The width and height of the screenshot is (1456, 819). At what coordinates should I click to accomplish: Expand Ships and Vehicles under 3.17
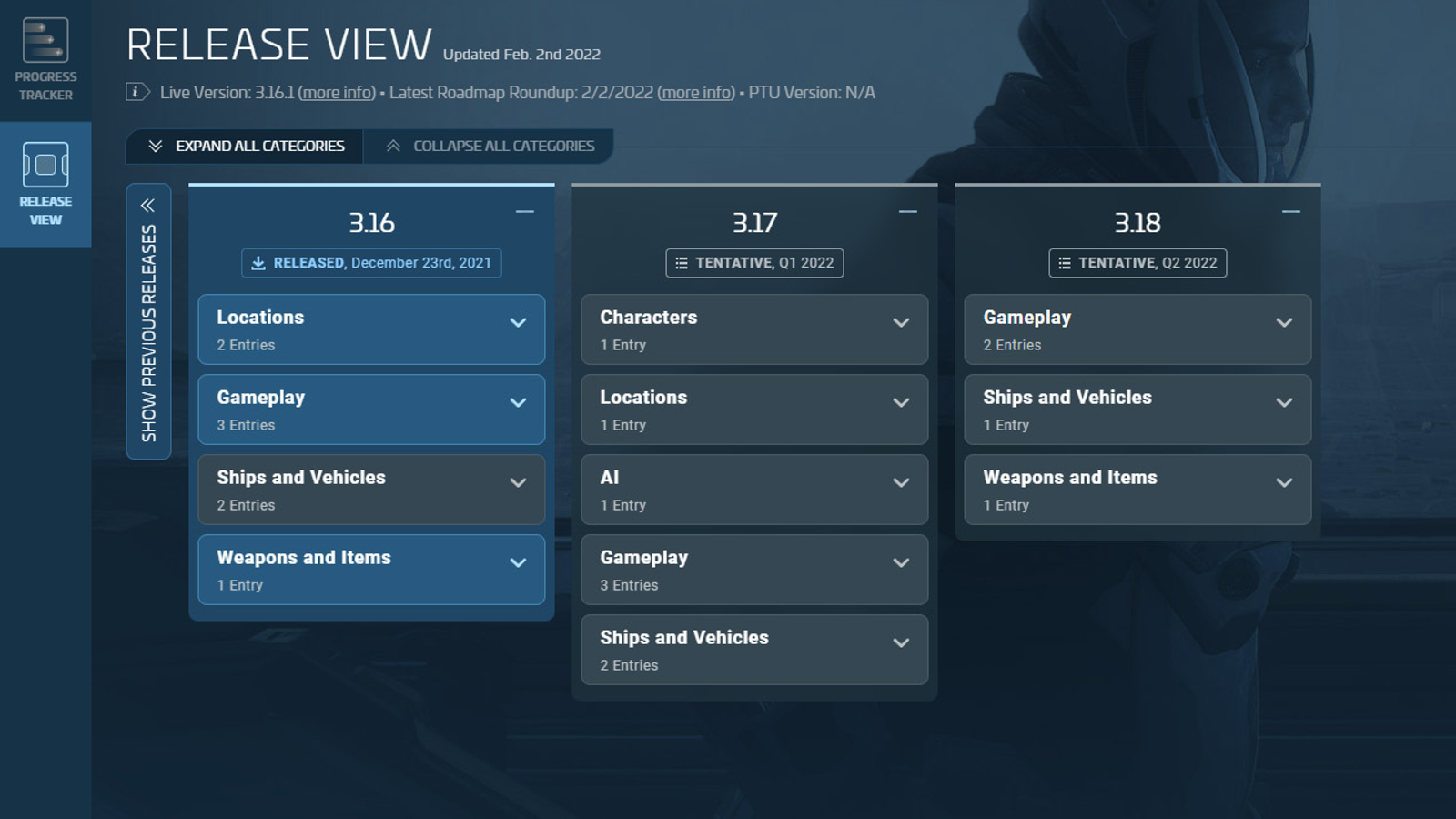(901, 643)
